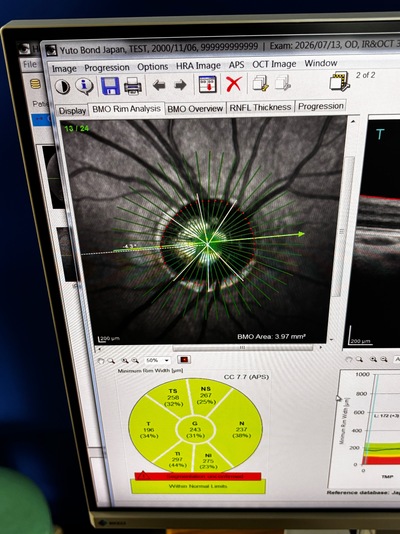Click the TI 297 sector of chart
400x534 pixels.
(177, 459)
